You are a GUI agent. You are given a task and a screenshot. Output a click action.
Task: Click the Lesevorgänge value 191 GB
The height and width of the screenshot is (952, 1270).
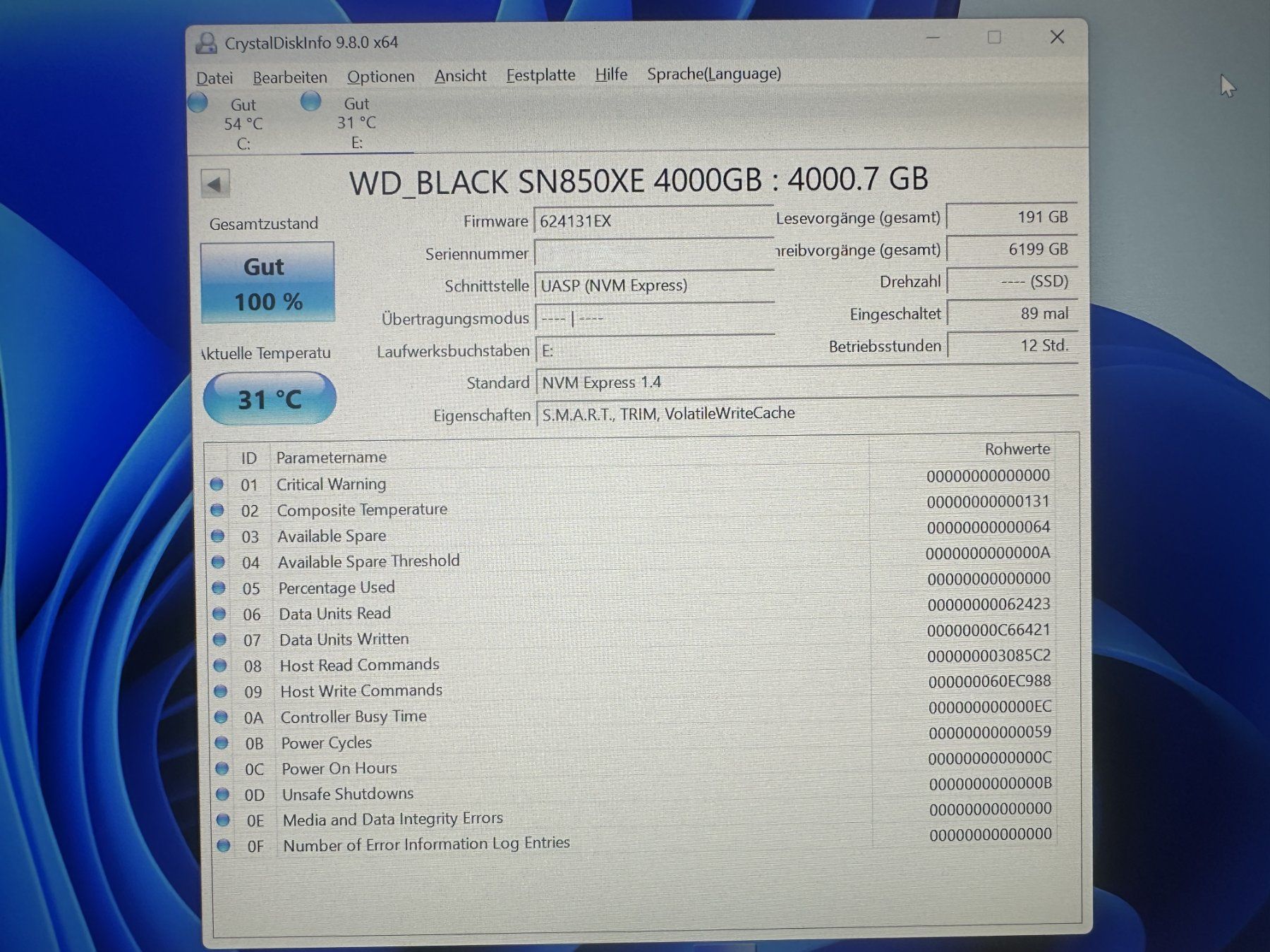click(1012, 217)
